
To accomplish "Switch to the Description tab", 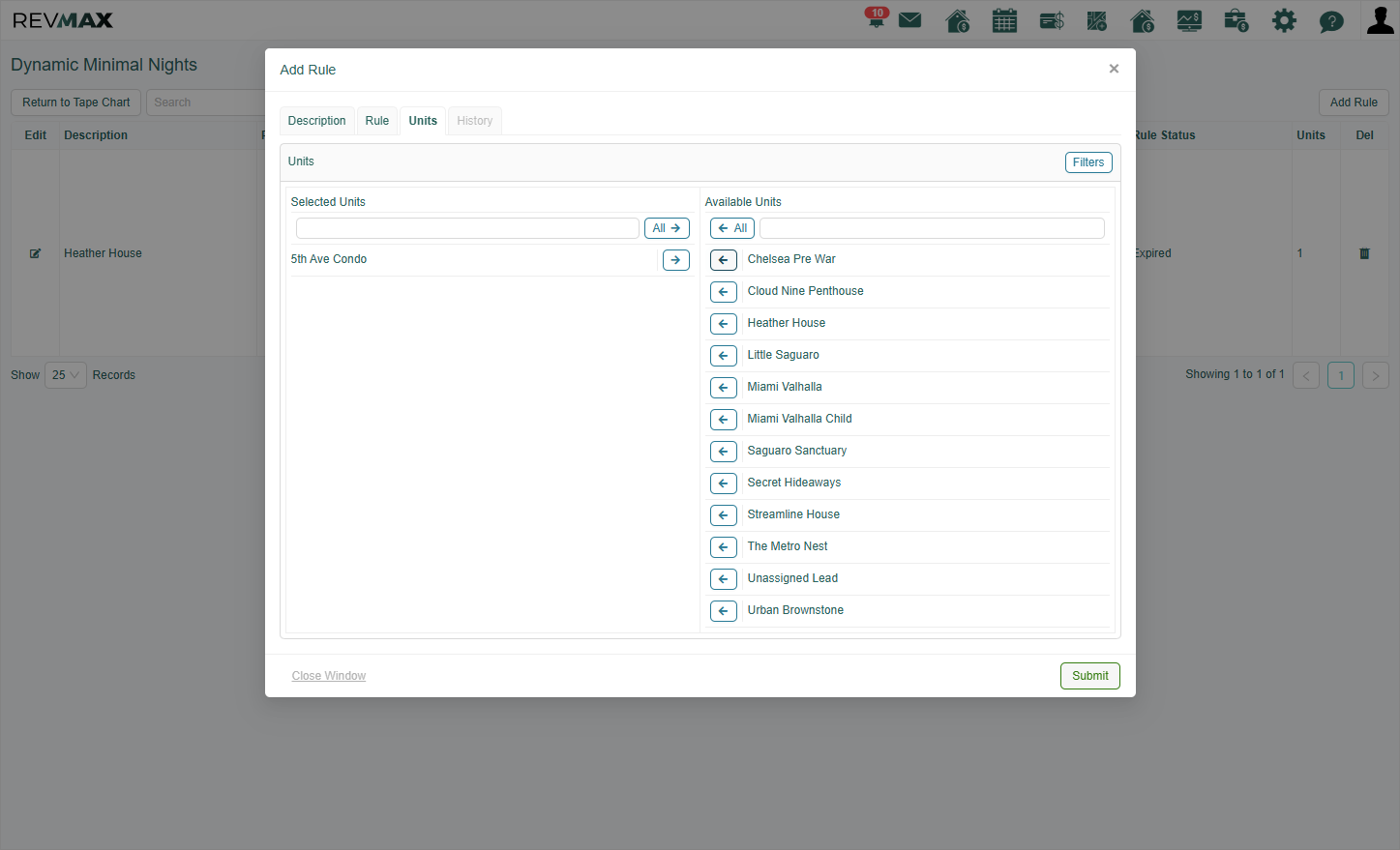I will click(316, 121).
